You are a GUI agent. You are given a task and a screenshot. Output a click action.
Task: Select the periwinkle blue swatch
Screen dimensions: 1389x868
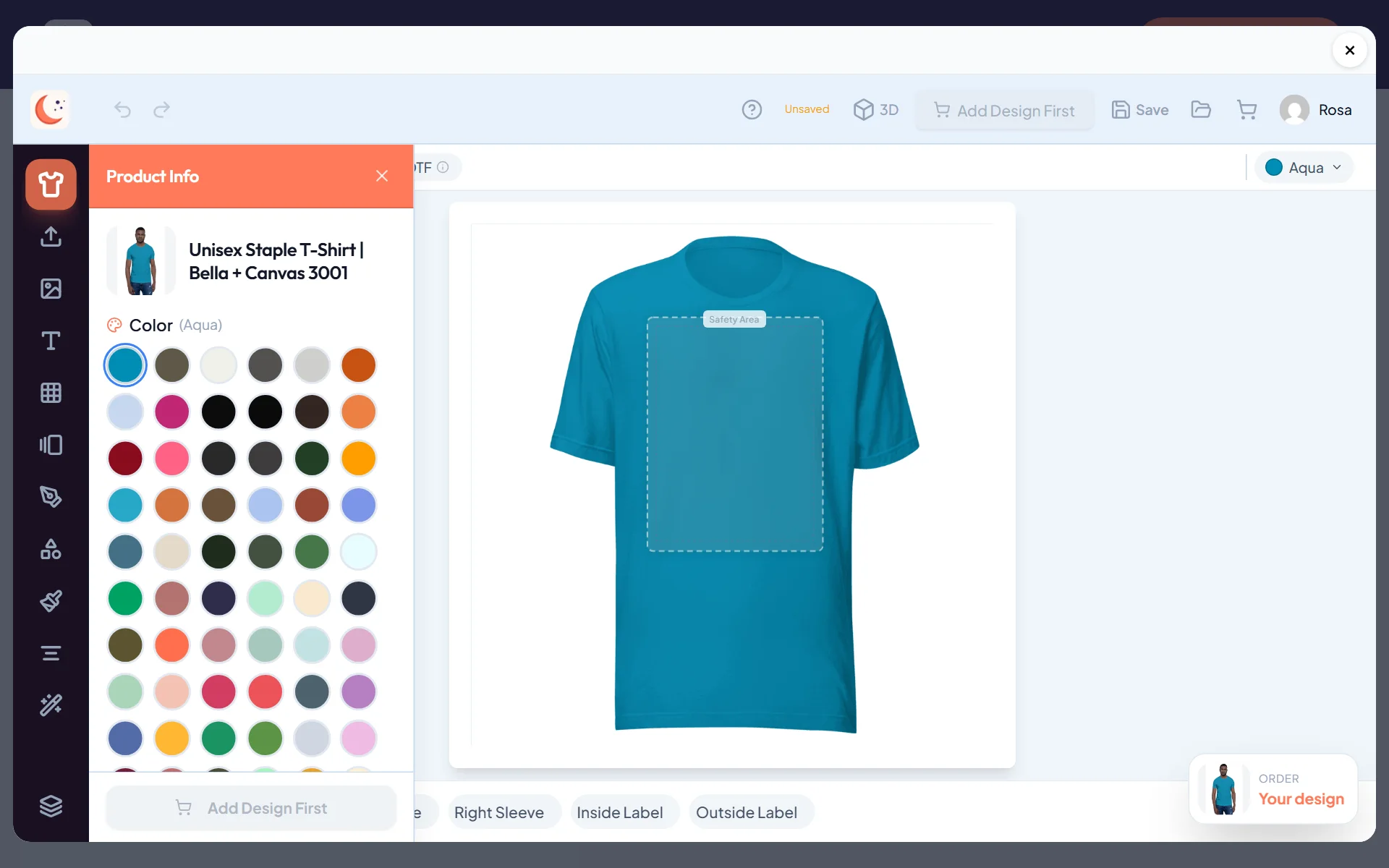[359, 505]
